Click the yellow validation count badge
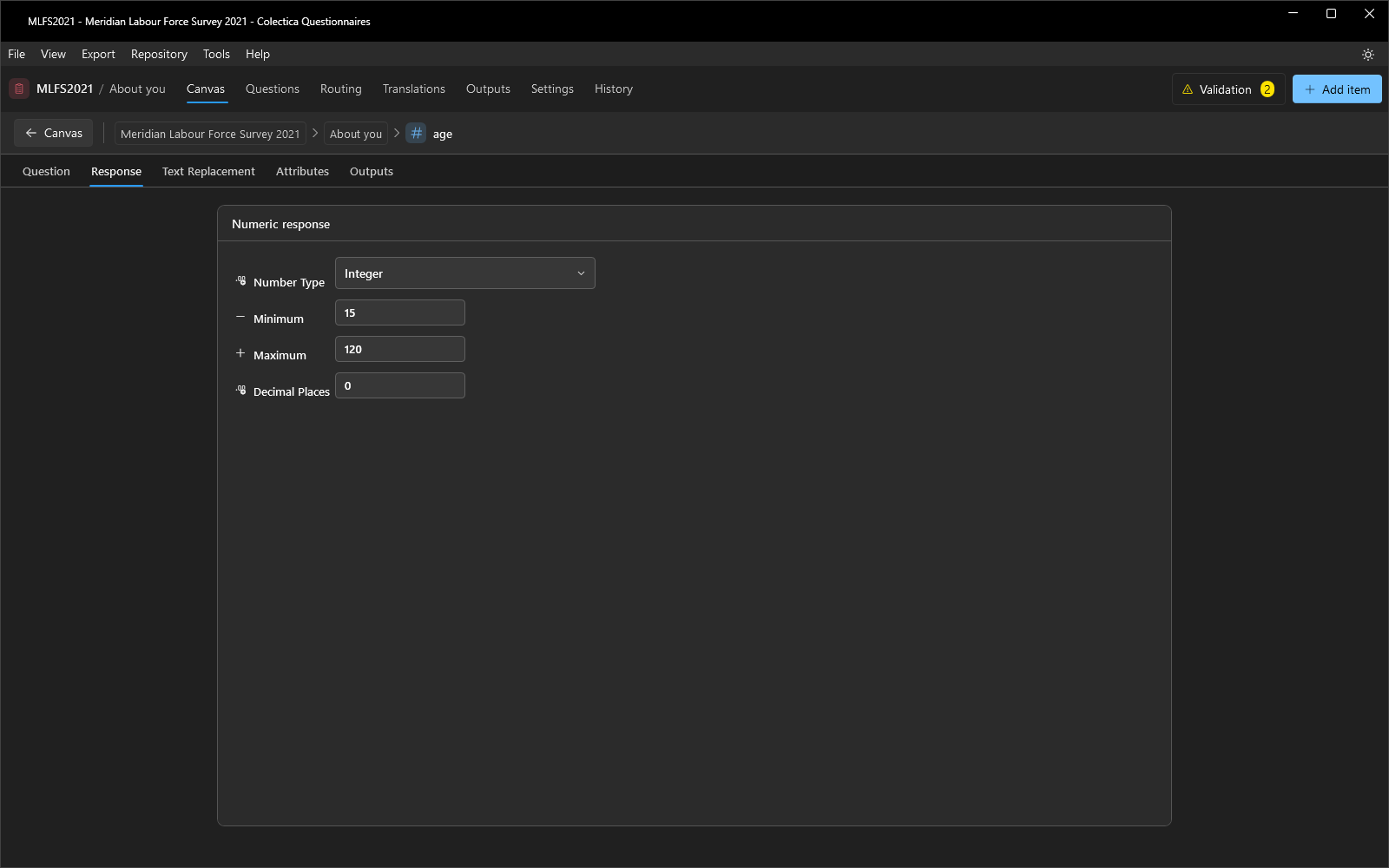The height and width of the screenshot is (868, 1389). 1267,89
